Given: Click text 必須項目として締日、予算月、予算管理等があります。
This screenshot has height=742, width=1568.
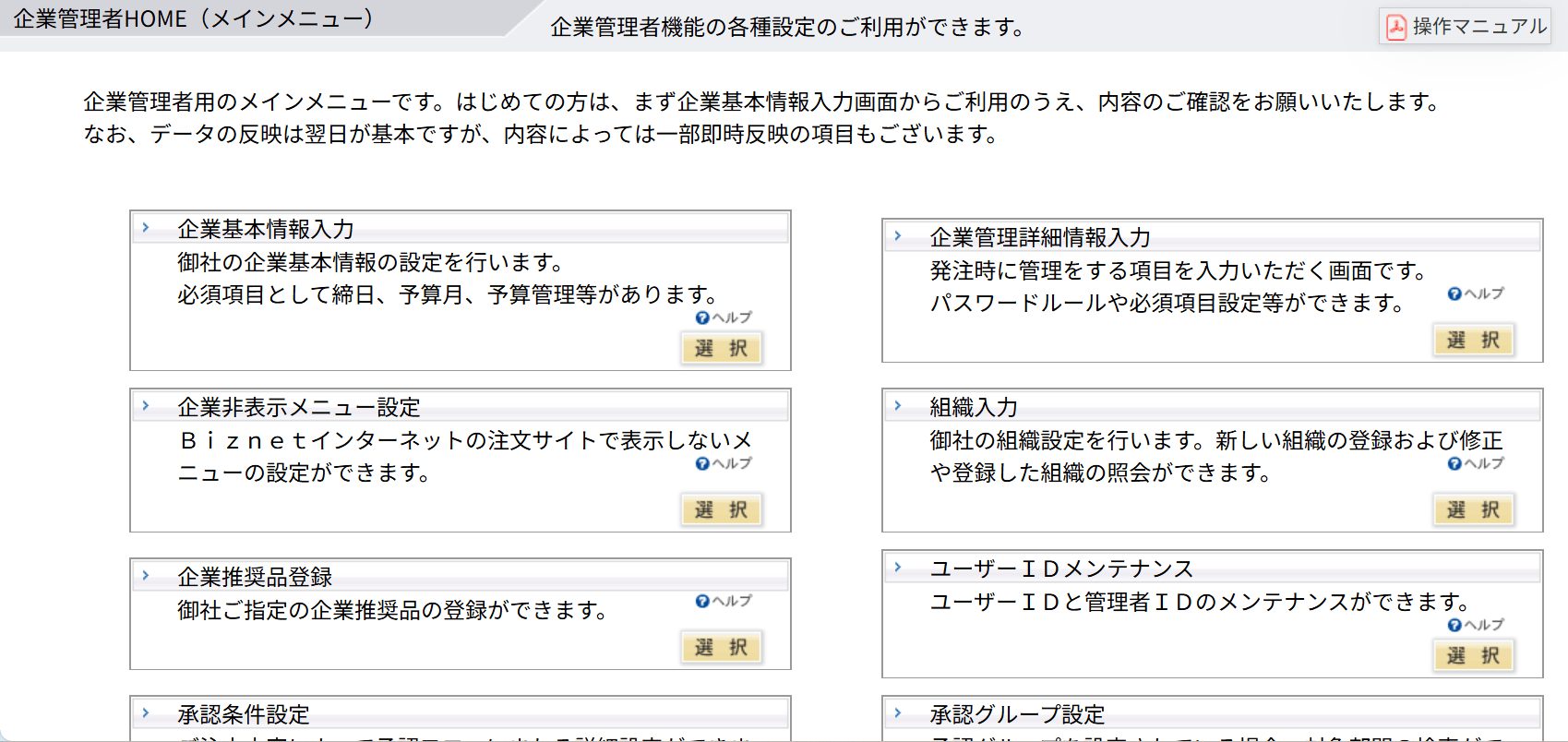Looking at the screenshot, I should 449,294.
